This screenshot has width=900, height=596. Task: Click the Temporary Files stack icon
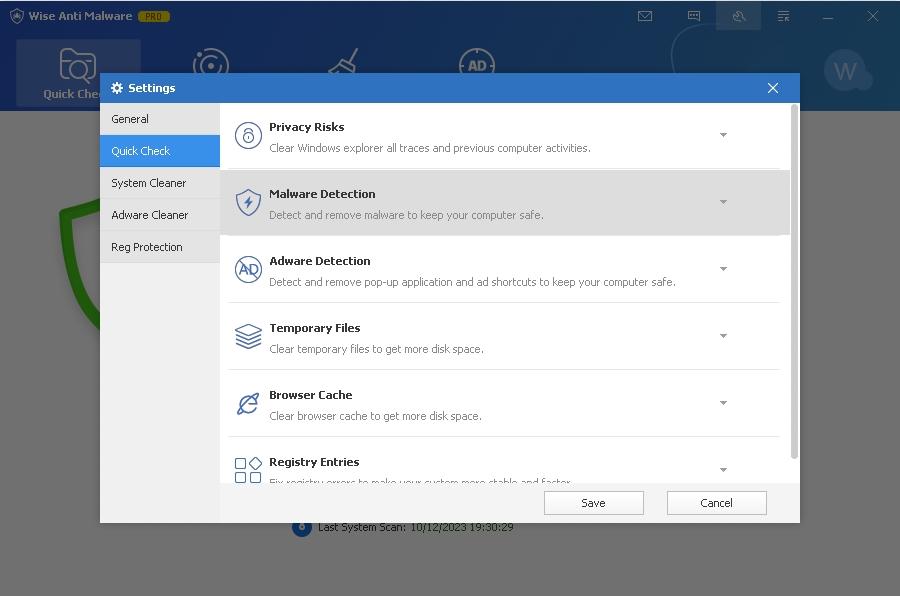pos(248,336)
